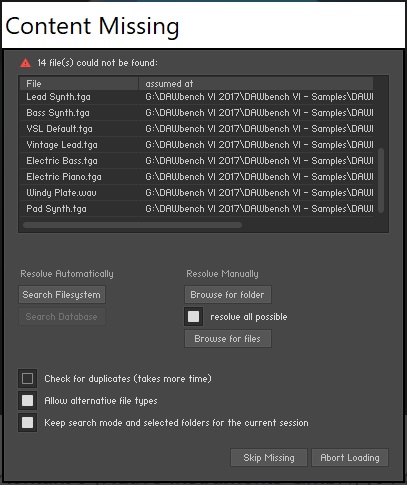Enable Check for duplicates option
This screenshot has height=485, width=407.
[x=27, y=379]
